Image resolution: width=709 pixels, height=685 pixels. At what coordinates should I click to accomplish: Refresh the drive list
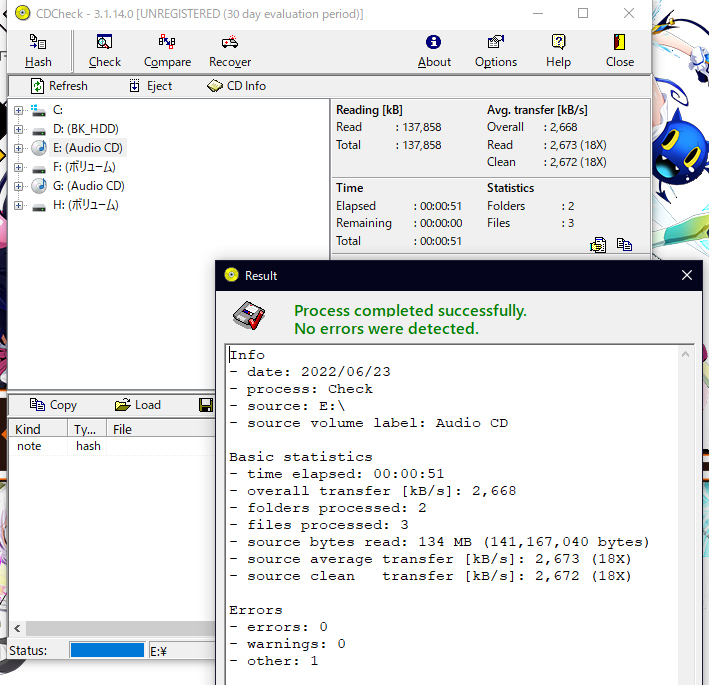click(58, 86)
